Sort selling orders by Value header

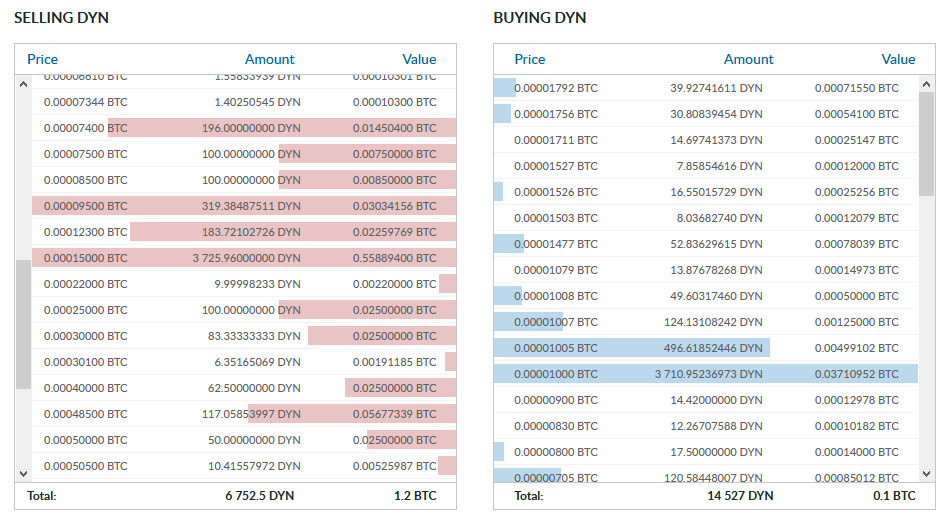pyautogui.click(x=419, y=59)
